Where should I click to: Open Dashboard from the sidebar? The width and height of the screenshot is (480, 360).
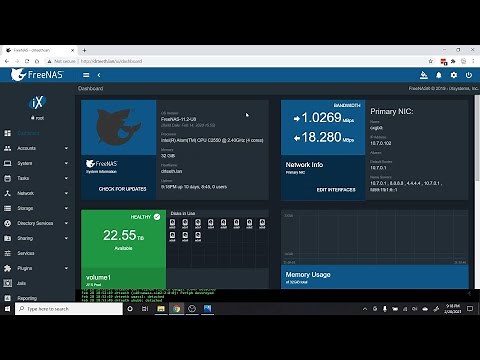[x=28, y=133]
